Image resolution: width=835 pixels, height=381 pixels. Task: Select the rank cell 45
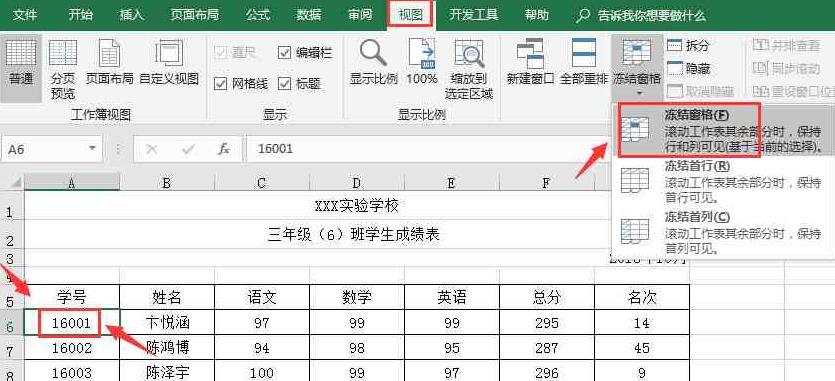coord(642,348)
